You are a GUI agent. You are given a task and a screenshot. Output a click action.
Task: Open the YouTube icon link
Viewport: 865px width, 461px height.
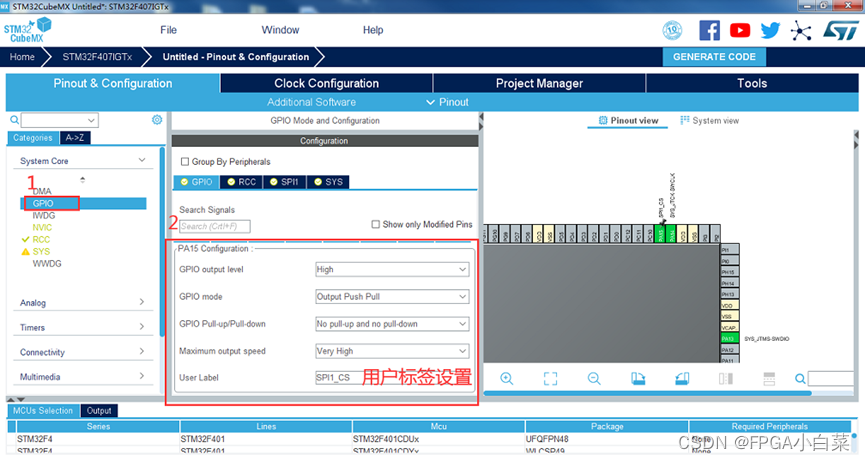pos(740,30)
